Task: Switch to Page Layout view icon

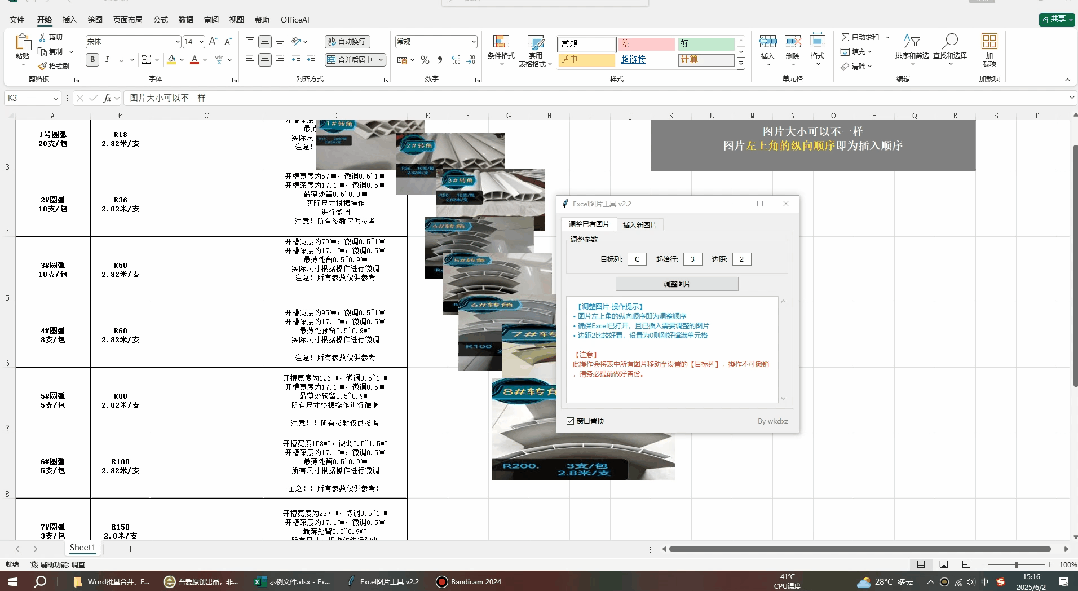Action: [943, 564]
